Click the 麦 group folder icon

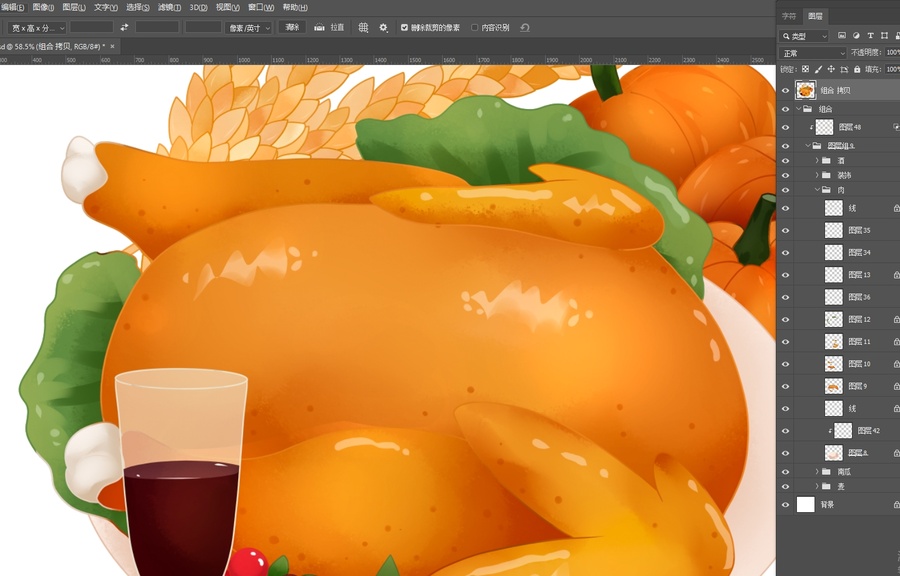pyautogui.click(x=826, y=487)
